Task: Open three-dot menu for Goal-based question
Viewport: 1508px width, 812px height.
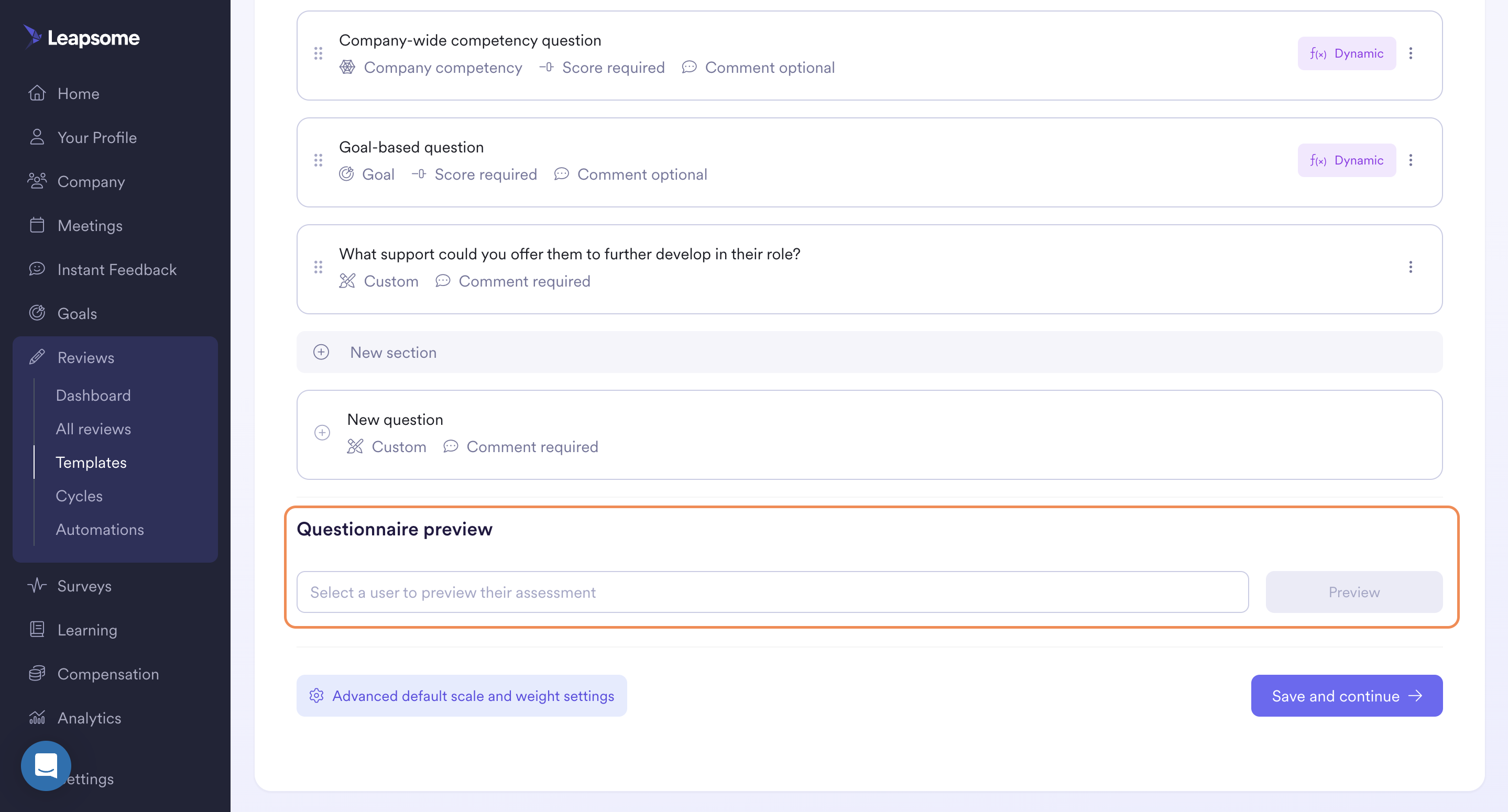Action: [1410, 160]
